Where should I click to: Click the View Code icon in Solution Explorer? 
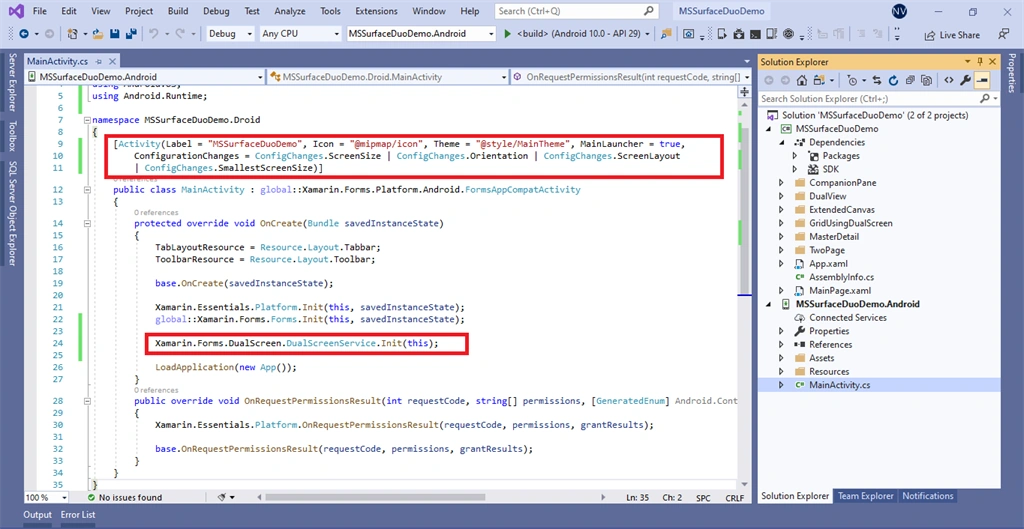pyautogui.click(x=948, y=80)
